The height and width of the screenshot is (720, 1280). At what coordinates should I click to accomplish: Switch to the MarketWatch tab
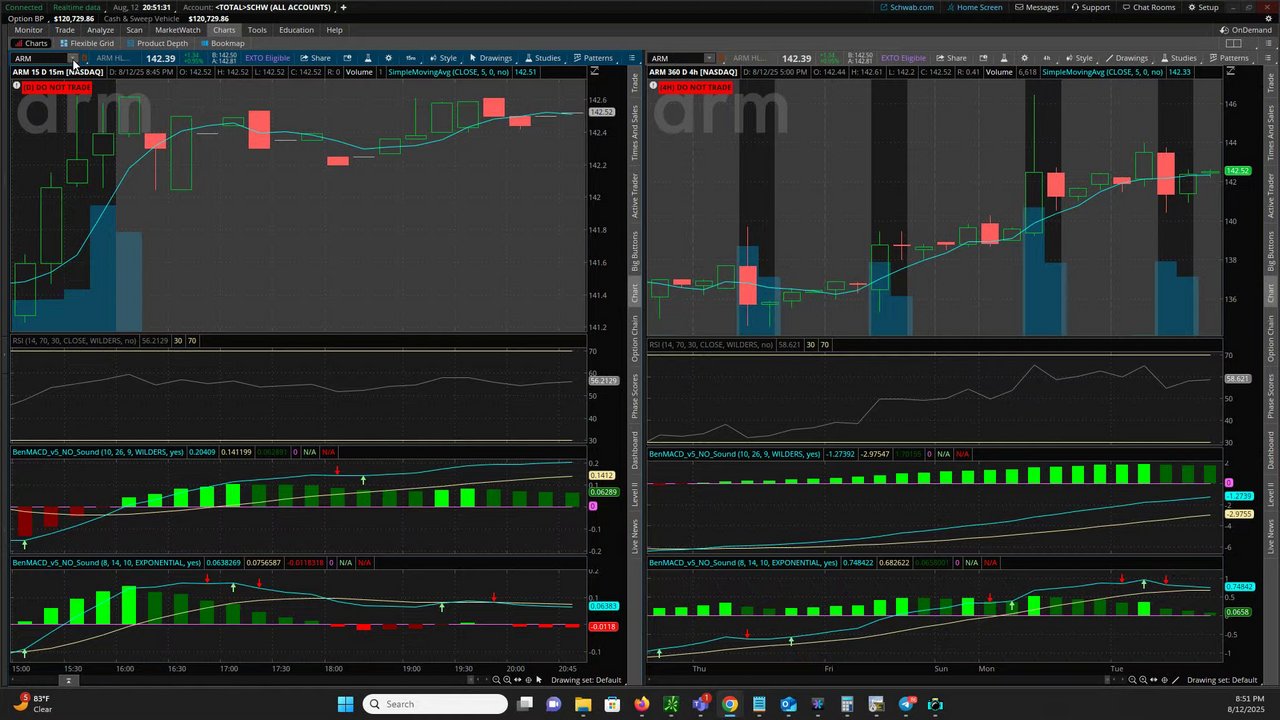[178, 30]
